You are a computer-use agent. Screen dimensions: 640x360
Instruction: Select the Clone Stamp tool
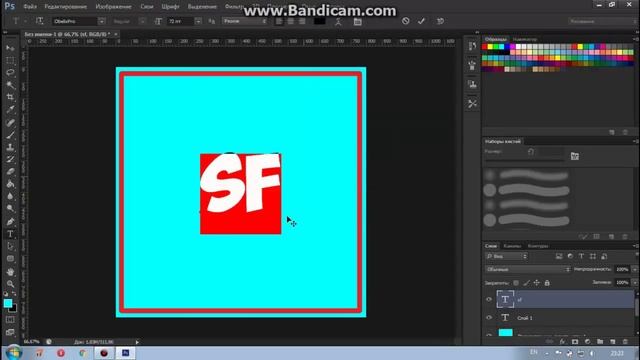coord(10,147)
